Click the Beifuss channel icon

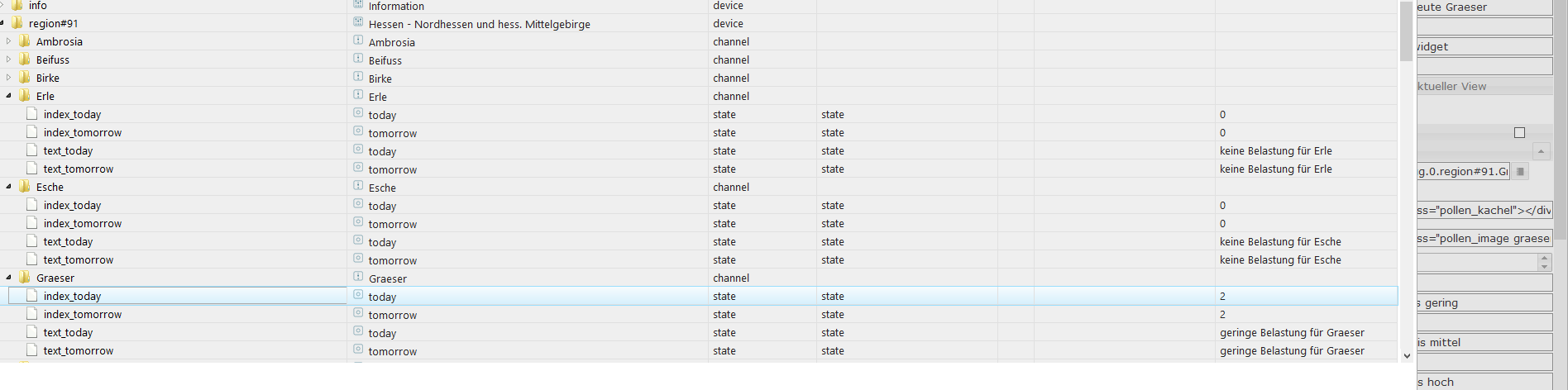pyautogui.click(x=358, y=59)
